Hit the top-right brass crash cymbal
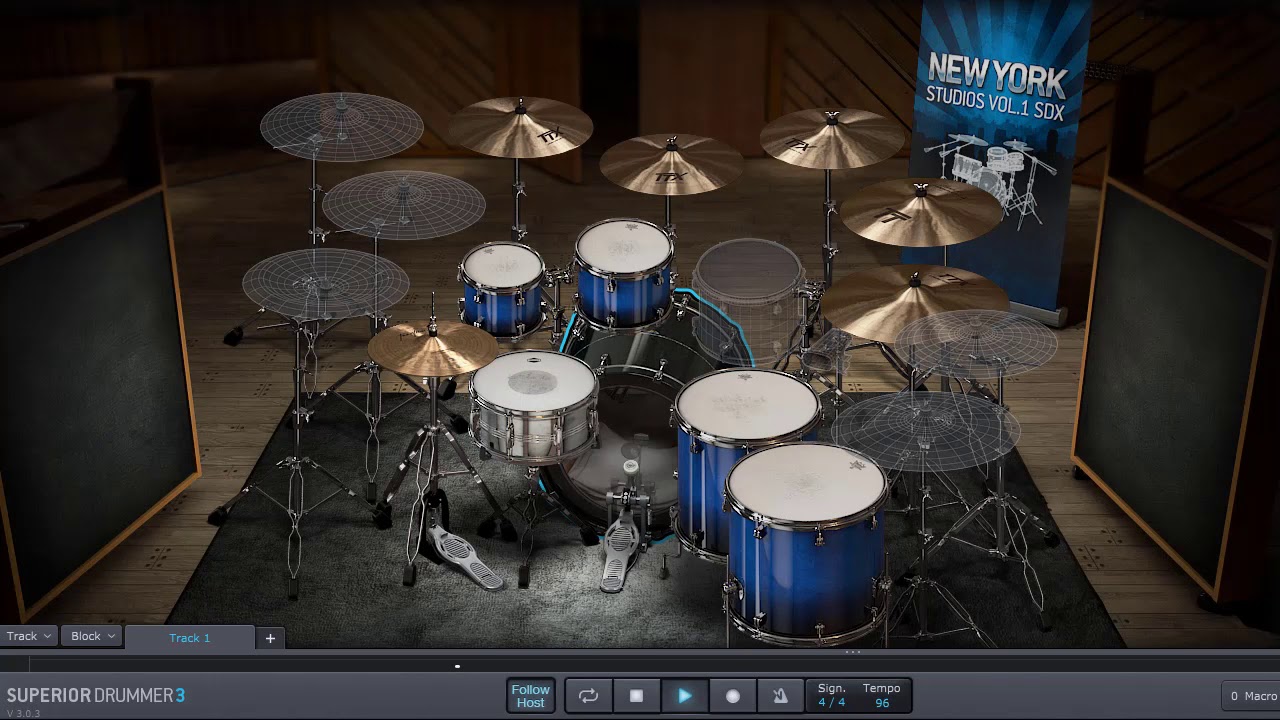Viewport: 1280px width, 720px height. (x=832, y=137)
